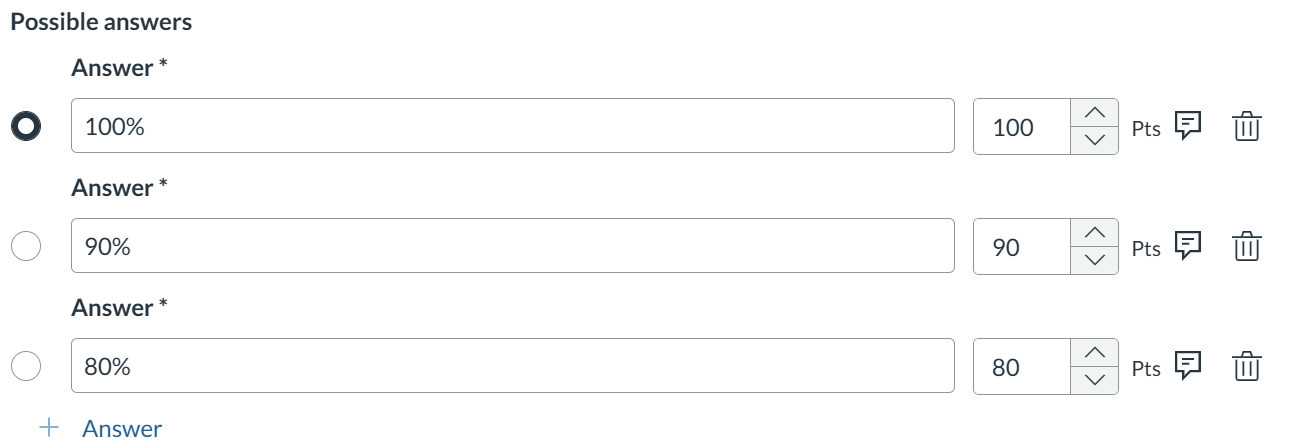Delete the 100% answer row
1305x448 pixels.
point(1246,127)
